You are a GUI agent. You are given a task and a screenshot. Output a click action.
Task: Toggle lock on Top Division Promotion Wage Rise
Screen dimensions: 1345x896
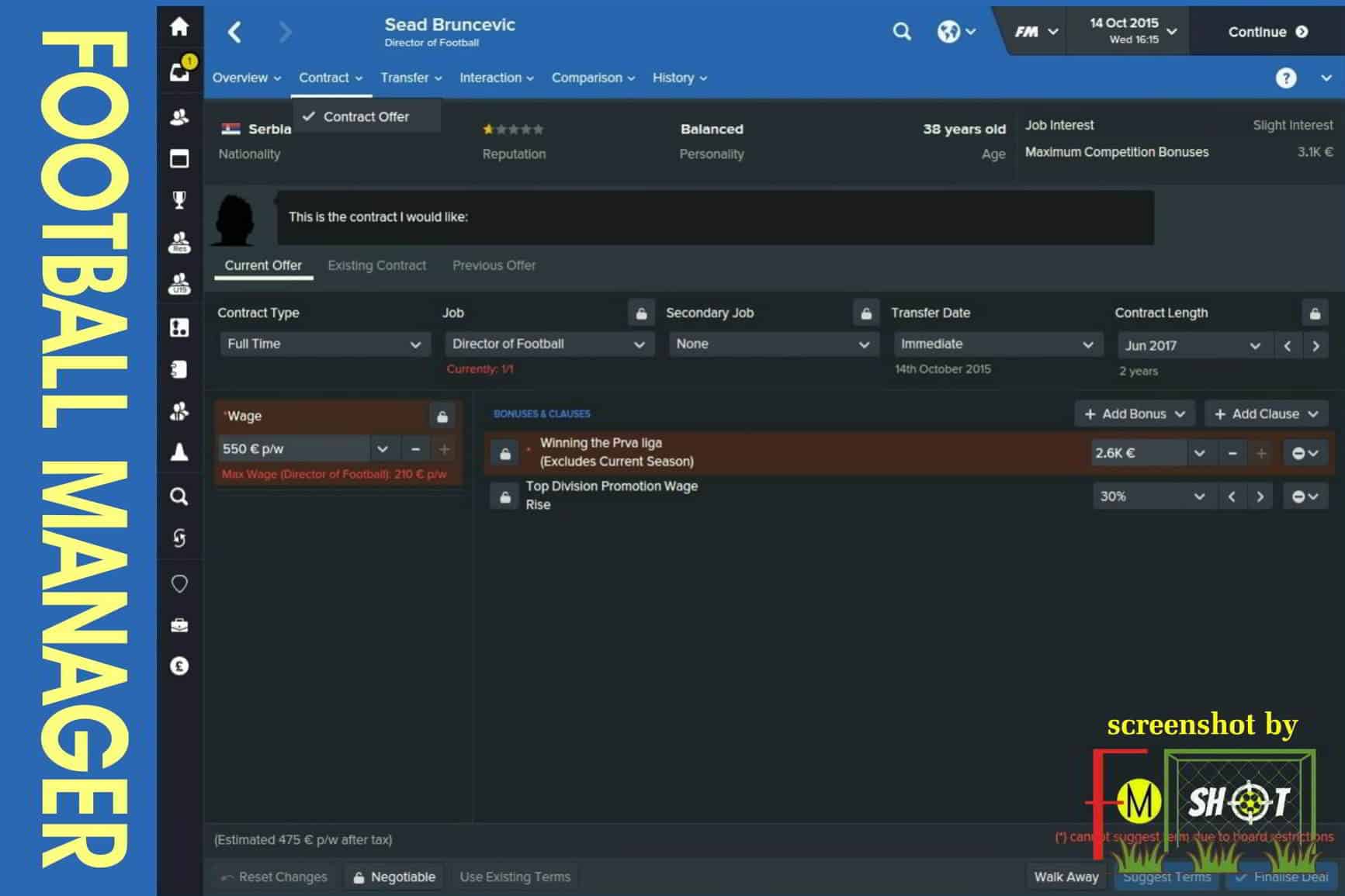point(505,497)
